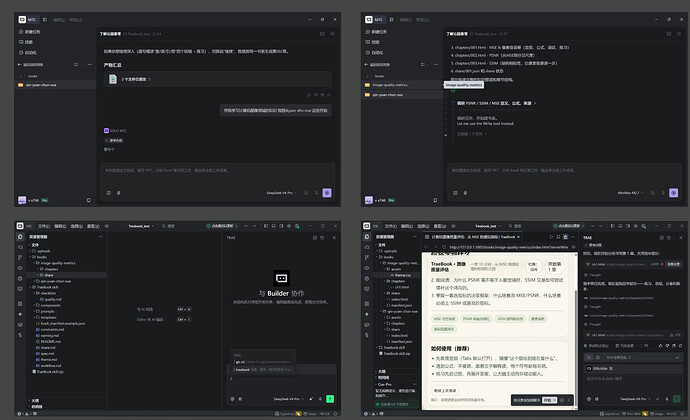Open 选择(S) menu in lower-left TRAE window
Image resolution: width=690 pixels, height=420 pixels.
coord(77,226)
